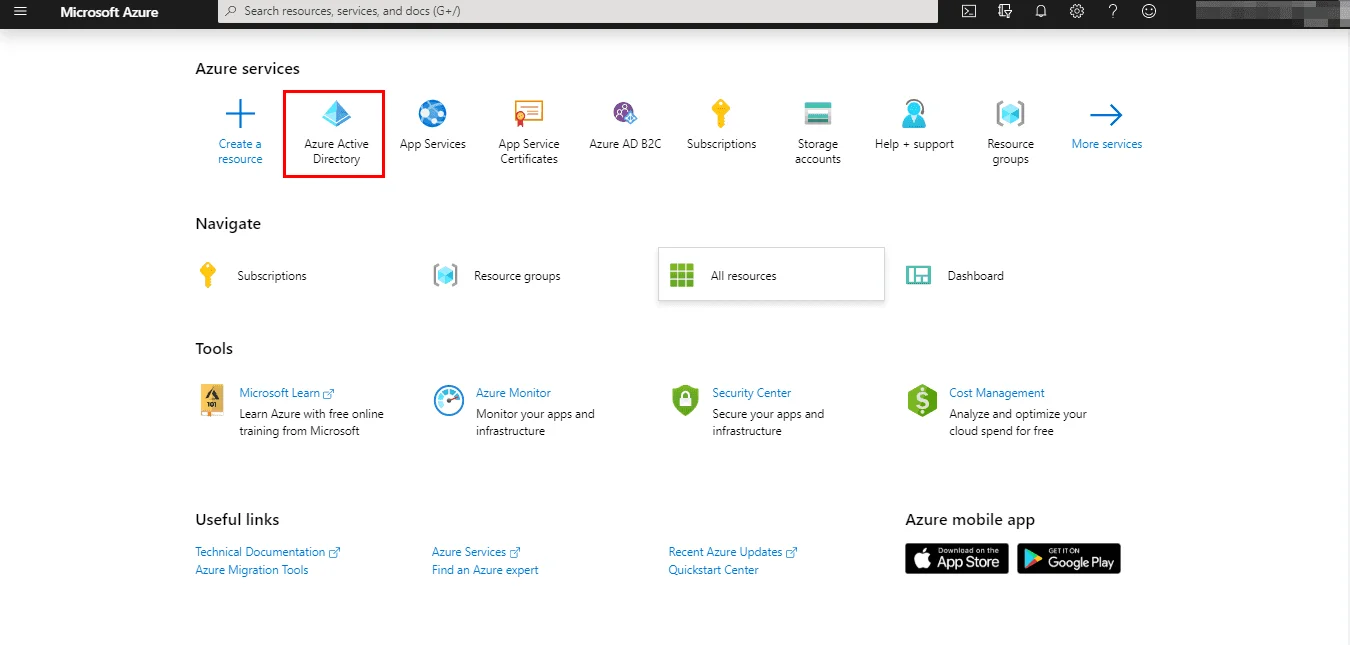This screenshot has height=645, width=1350.
Task: Click the More services arrow icon
Action: tap(1106, 114)
